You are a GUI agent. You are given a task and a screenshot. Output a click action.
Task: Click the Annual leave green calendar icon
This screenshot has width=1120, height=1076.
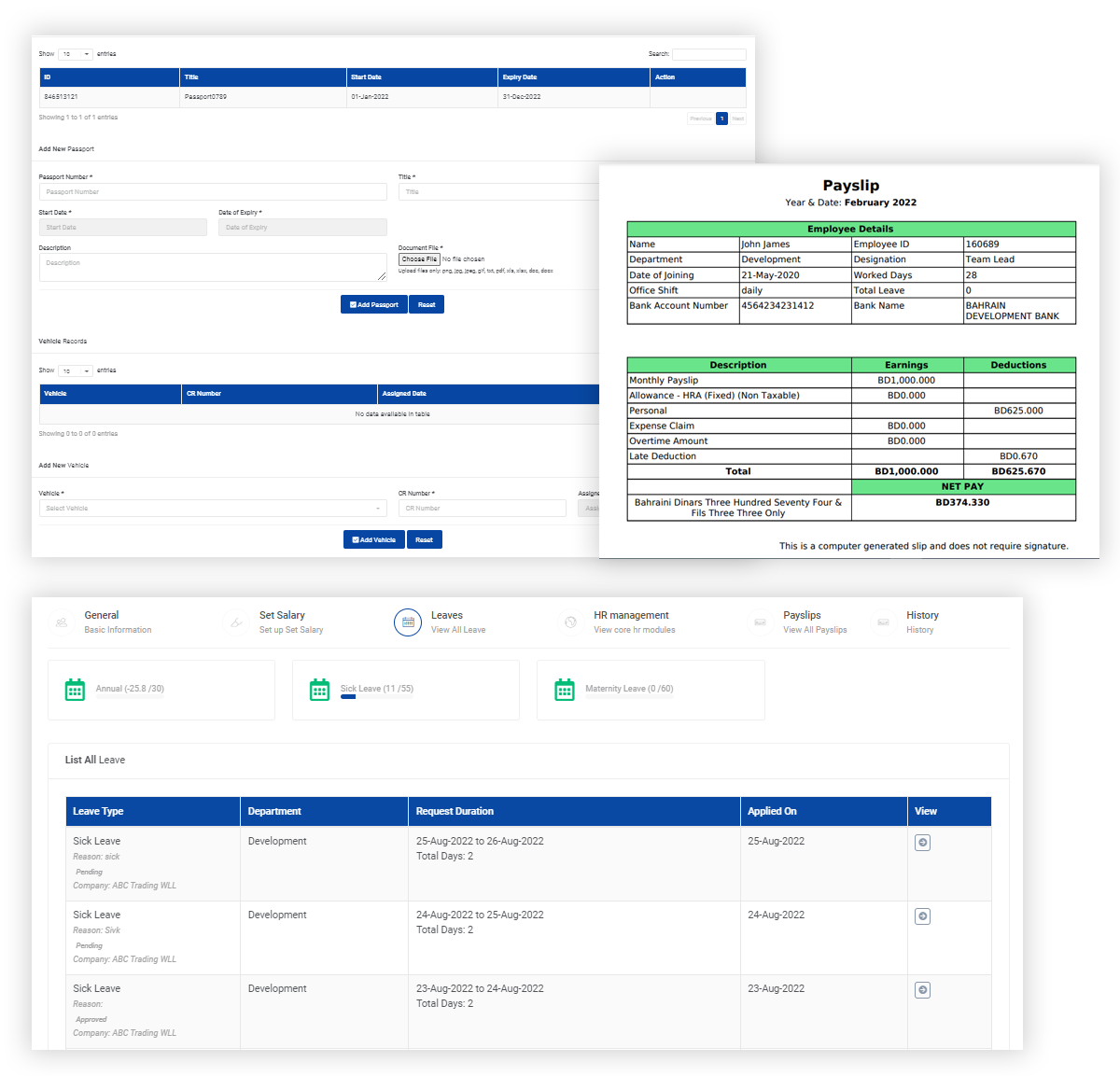(75, 690)
